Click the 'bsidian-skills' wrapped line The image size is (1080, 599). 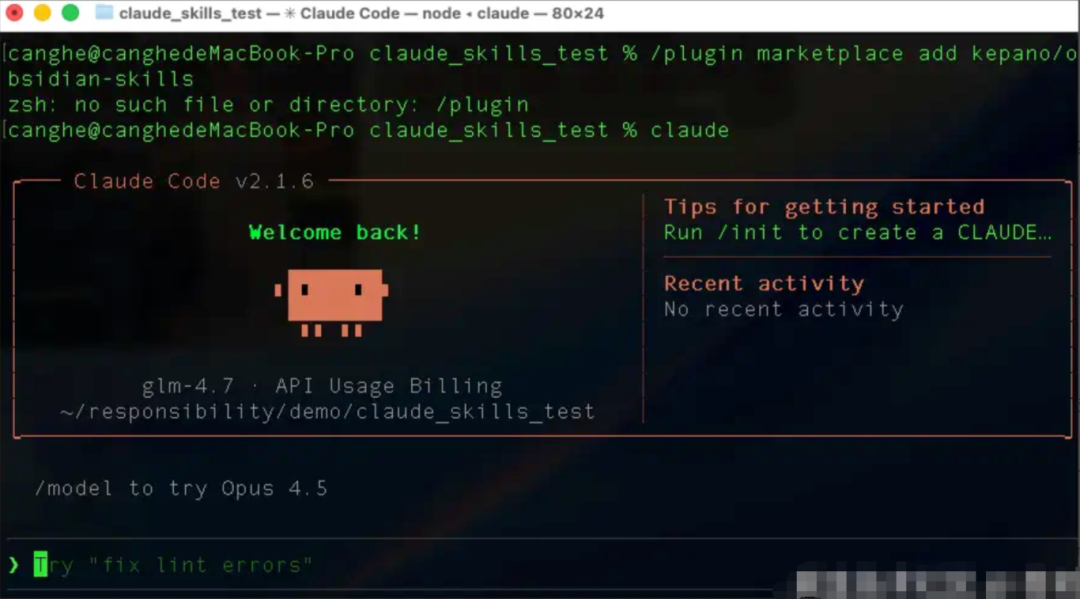point(101,79)
